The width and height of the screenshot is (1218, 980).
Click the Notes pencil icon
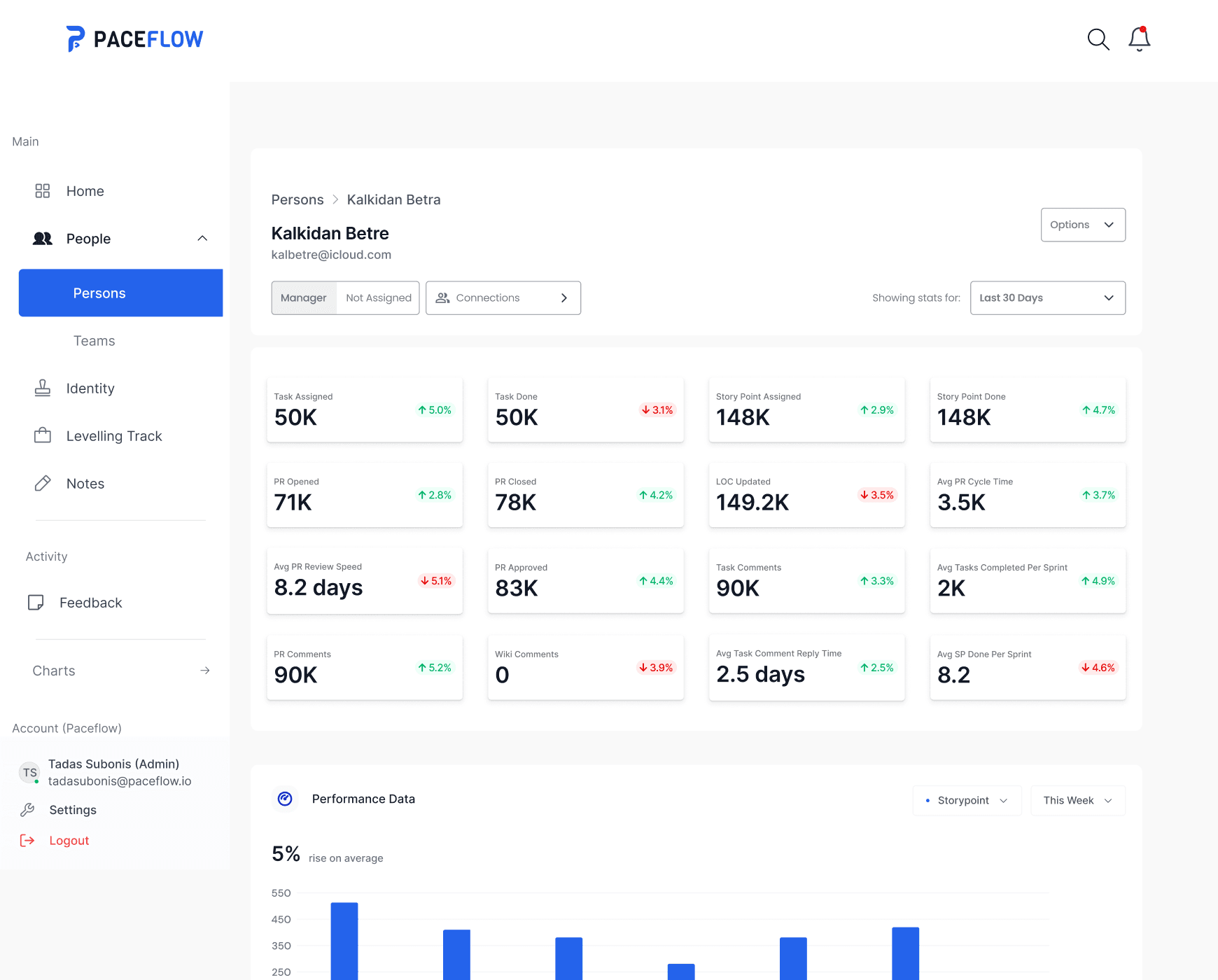click(43, 484)
